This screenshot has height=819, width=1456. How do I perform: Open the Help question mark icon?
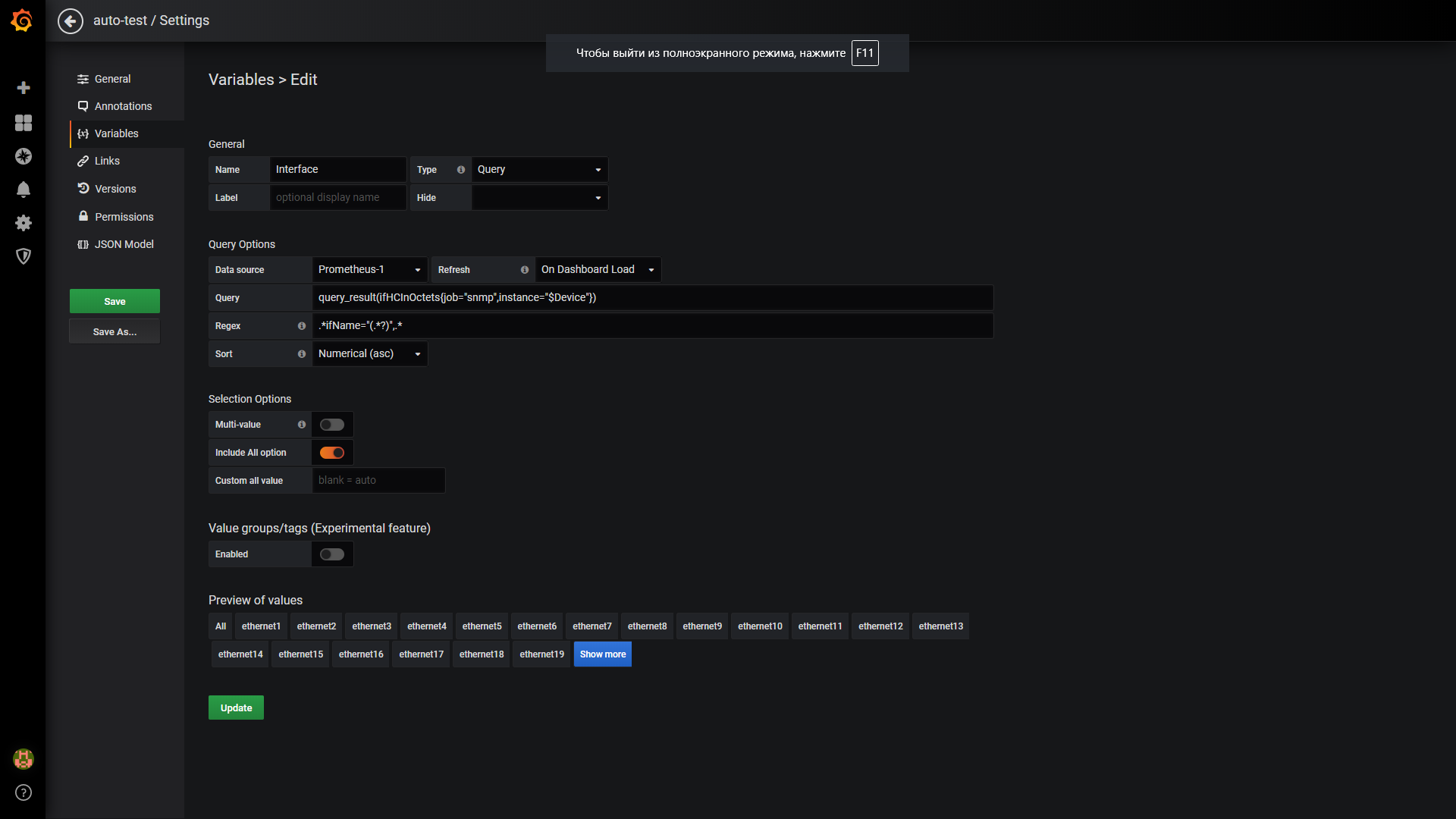(x=24, y=792)
